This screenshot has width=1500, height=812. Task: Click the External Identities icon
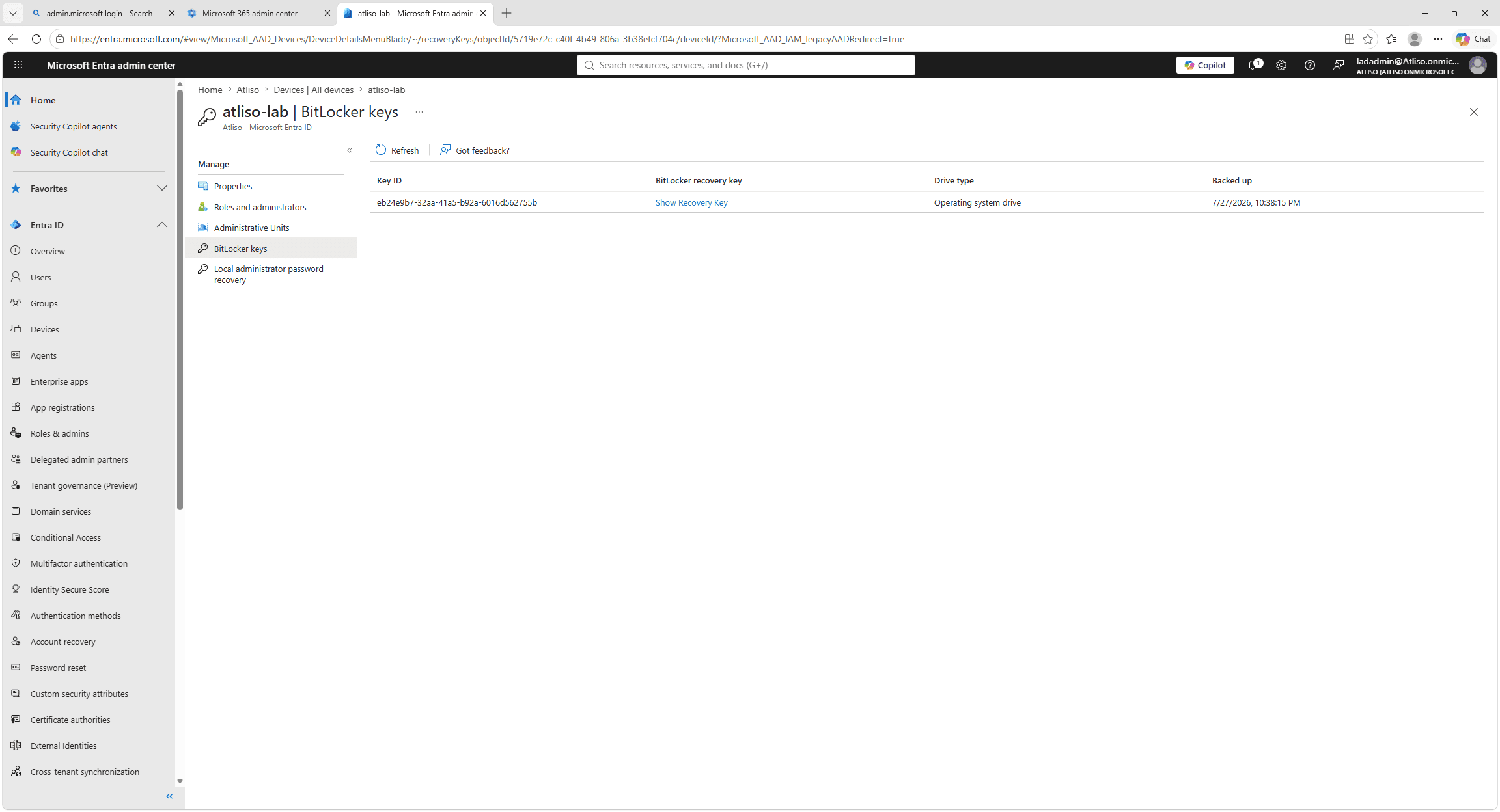[16, 745]
